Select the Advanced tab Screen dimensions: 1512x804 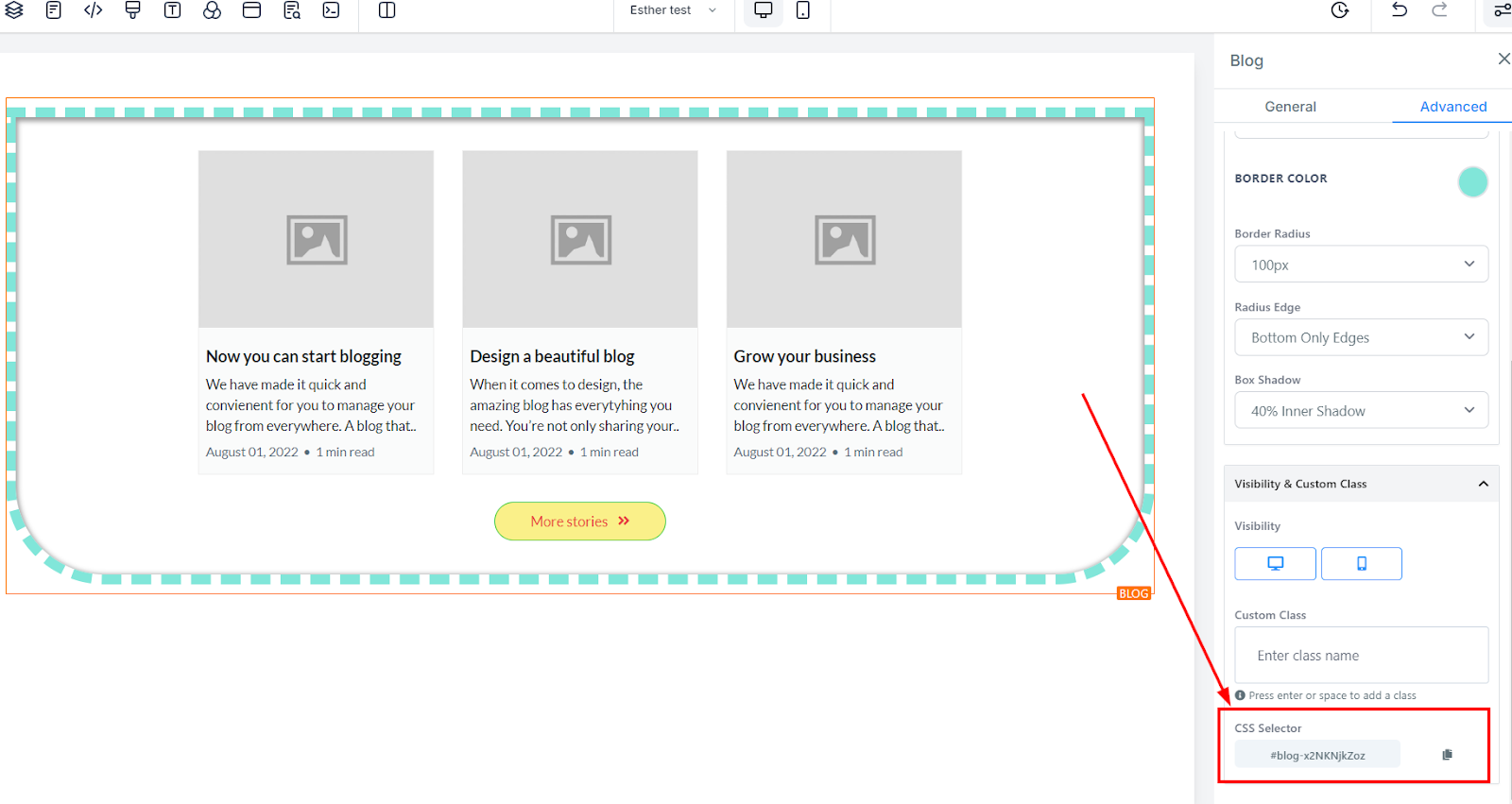pos(1452,107)
